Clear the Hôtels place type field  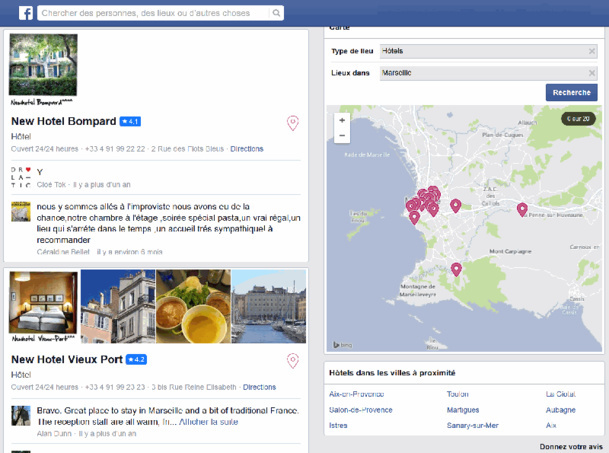[x=592, y=51]
